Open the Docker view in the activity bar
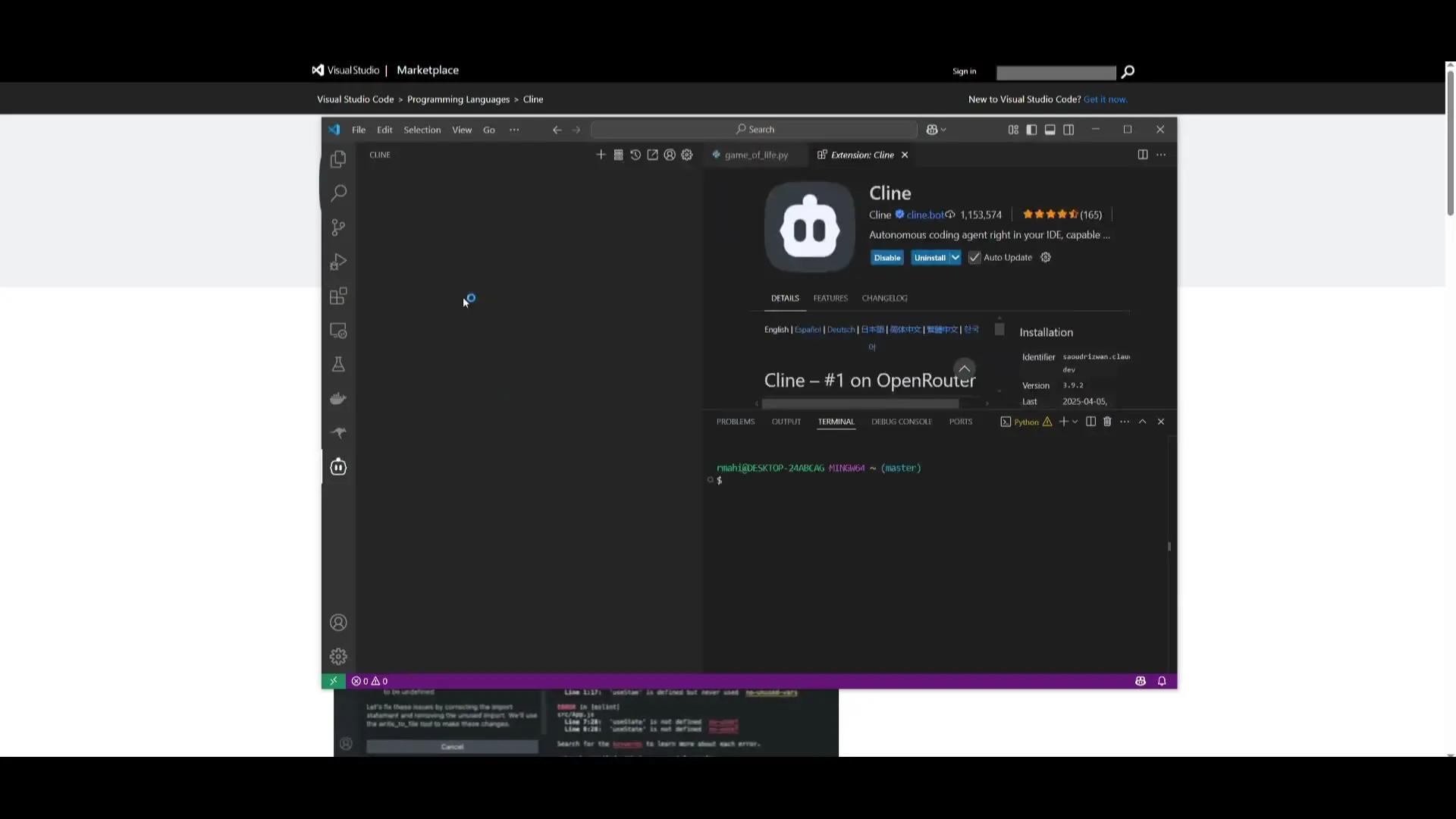The width and height of the screenshot is (1456, 819). (x=338, y=399)
